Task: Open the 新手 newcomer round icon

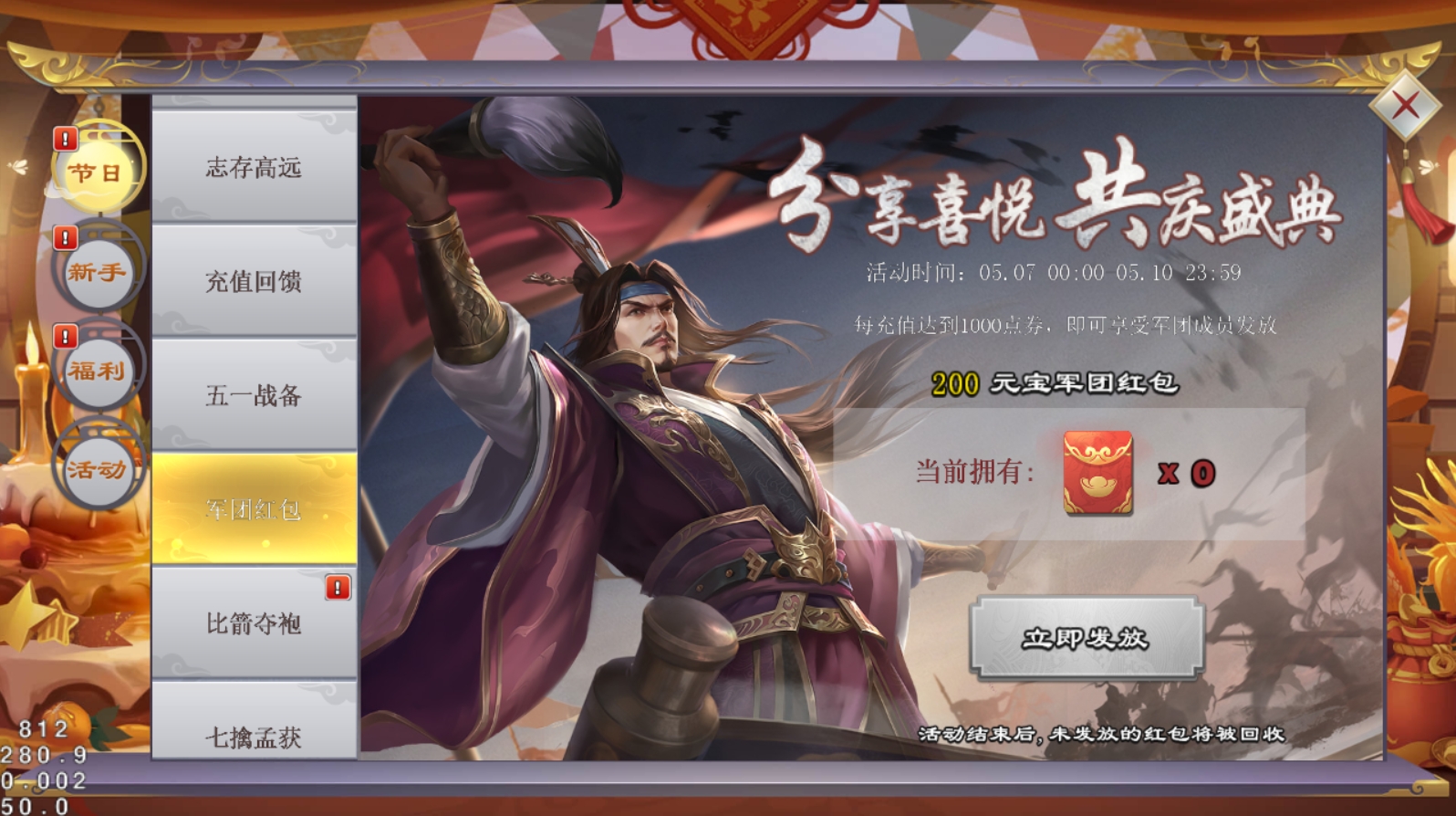Action: pyautogui.click(x=97, y=271)
